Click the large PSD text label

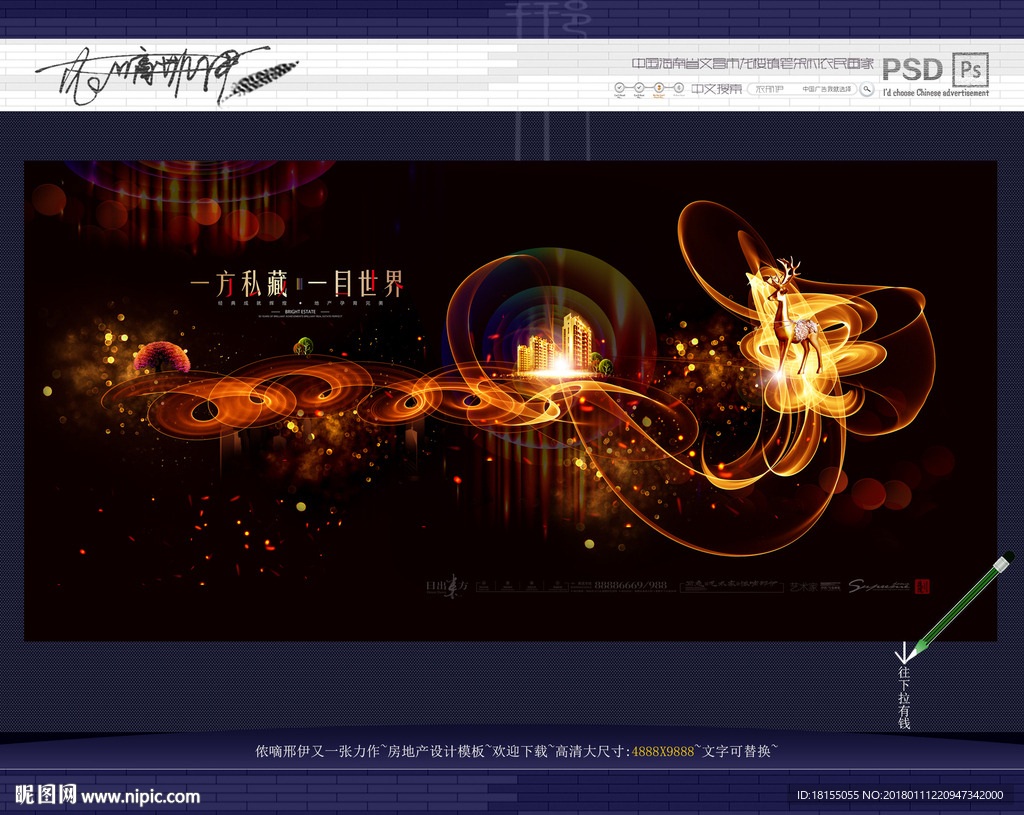tap(912, 69)
